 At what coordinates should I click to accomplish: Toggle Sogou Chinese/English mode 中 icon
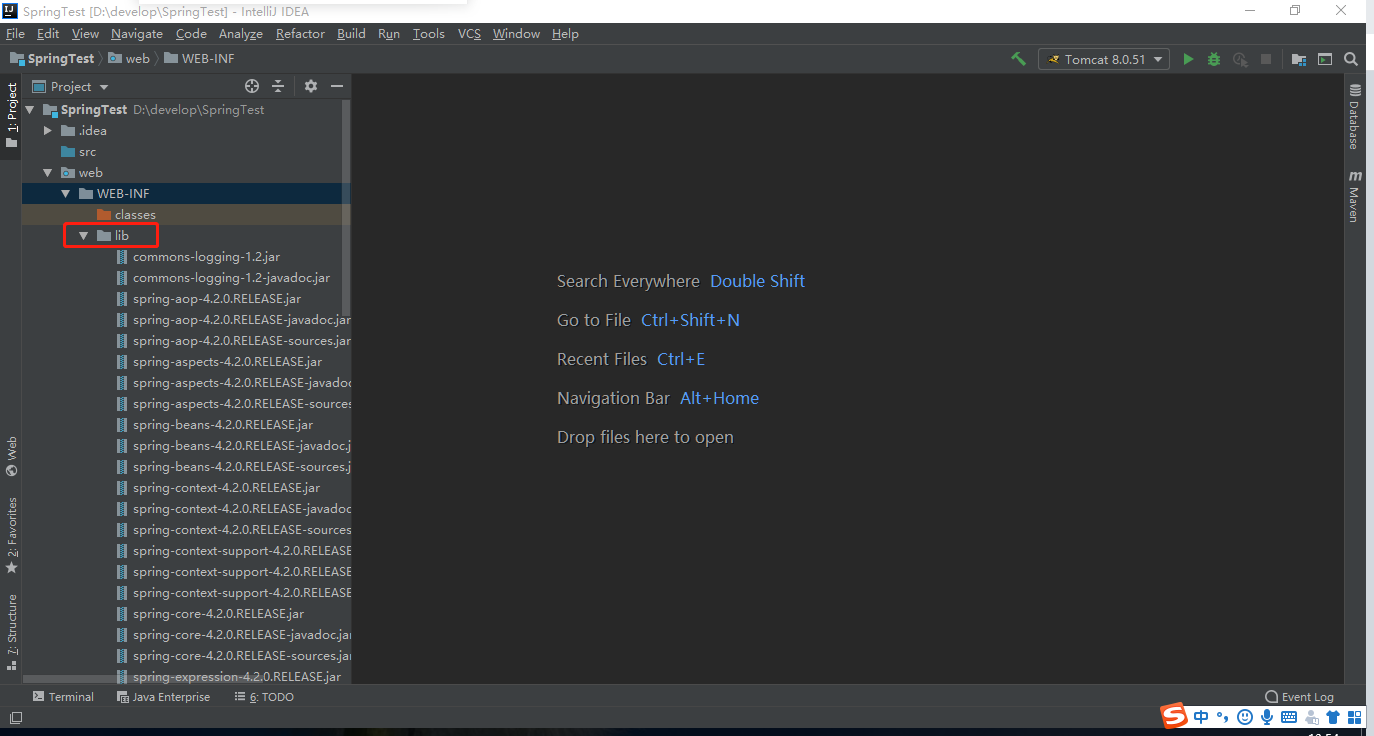point(1201,717)
